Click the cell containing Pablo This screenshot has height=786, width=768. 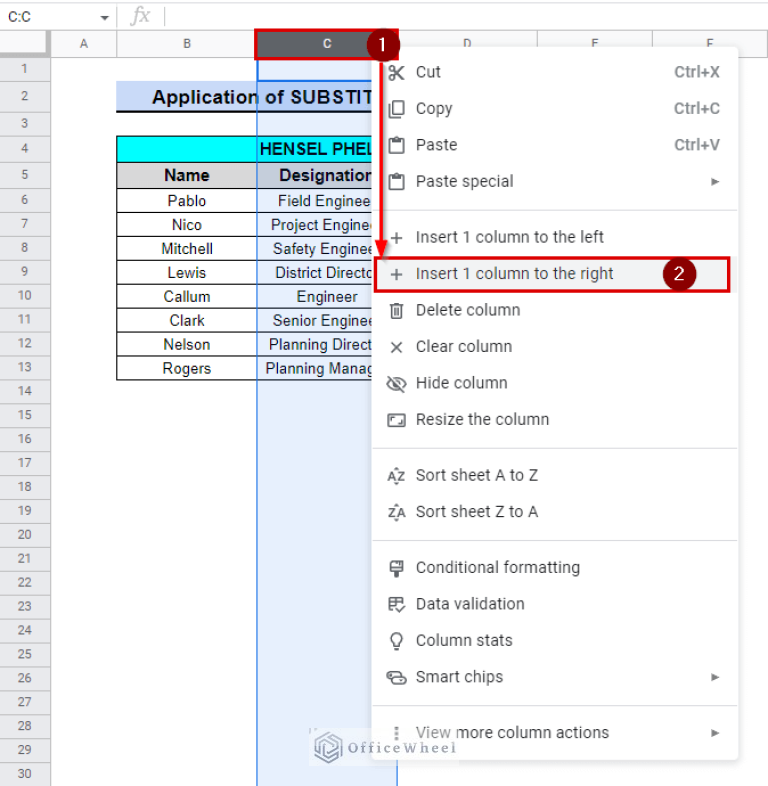(186, 201)
